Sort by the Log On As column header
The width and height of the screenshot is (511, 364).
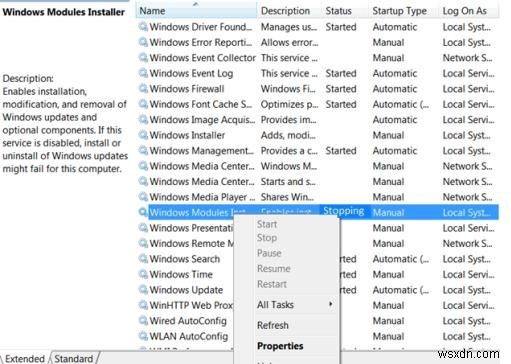[469, 11]
